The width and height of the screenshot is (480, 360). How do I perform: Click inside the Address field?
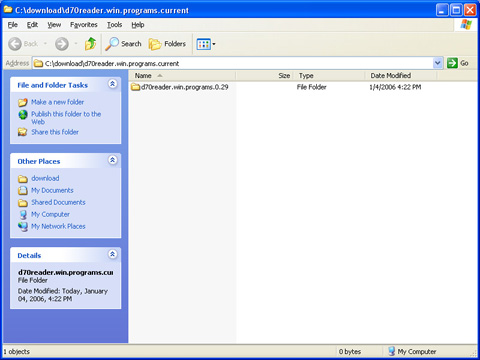point(233,63)
